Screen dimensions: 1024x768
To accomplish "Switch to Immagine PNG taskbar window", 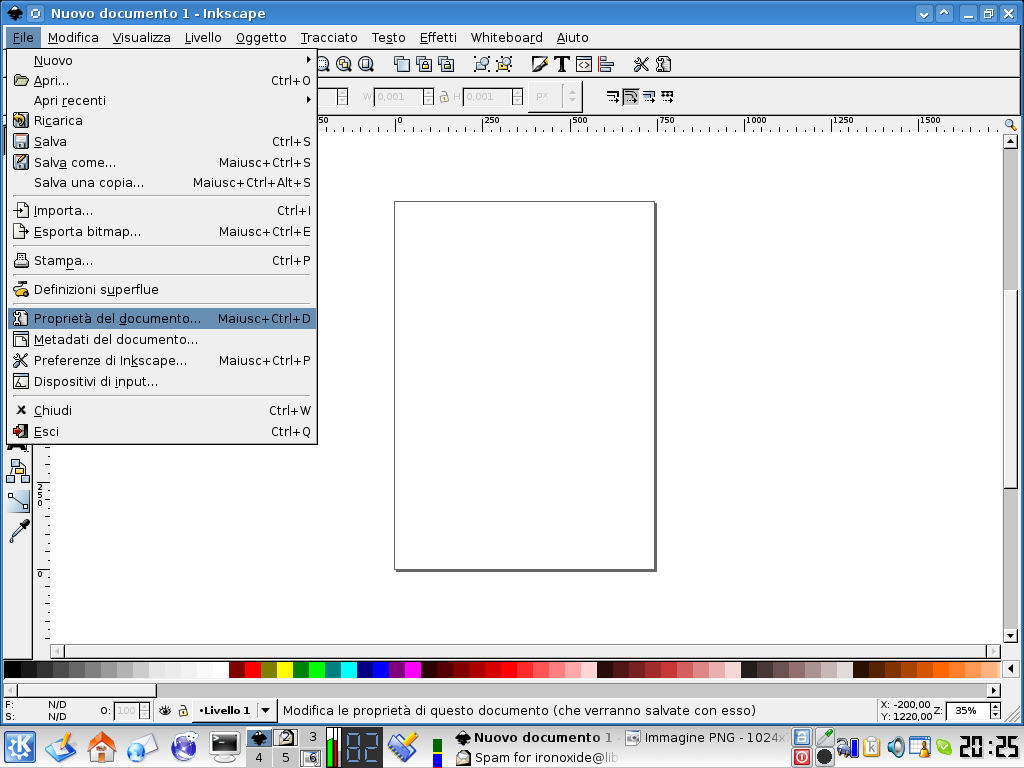I will (704, 738).
